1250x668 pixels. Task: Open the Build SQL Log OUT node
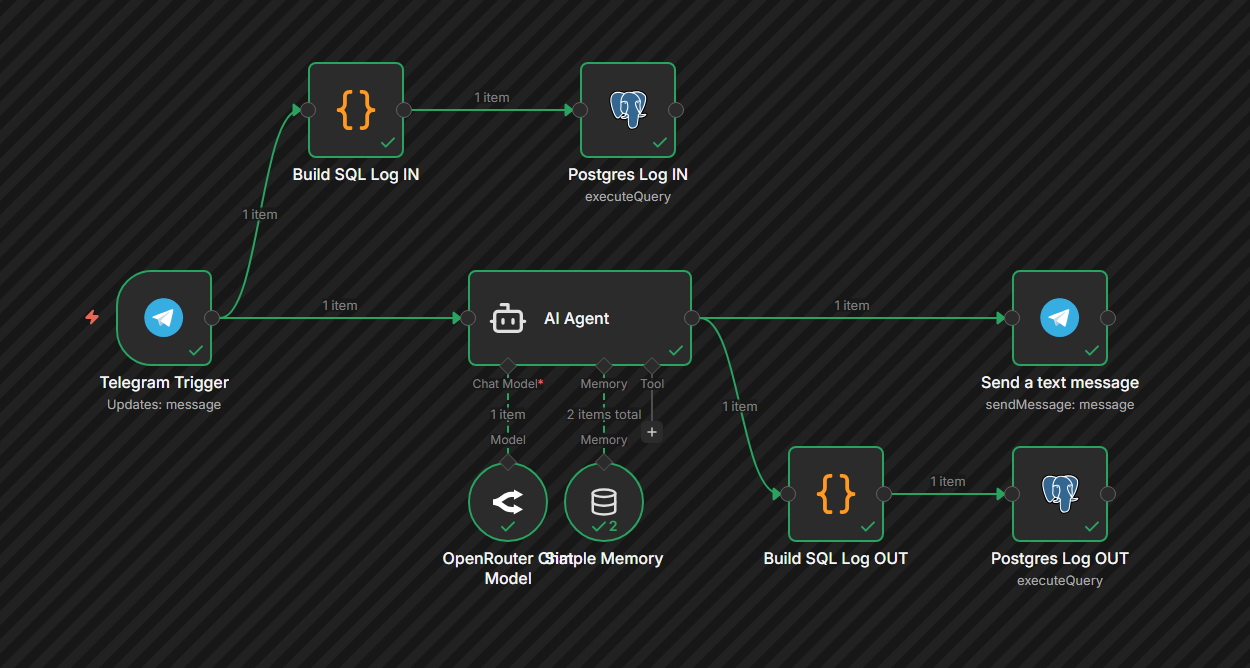pyautogui.click(x=835, y=493)
